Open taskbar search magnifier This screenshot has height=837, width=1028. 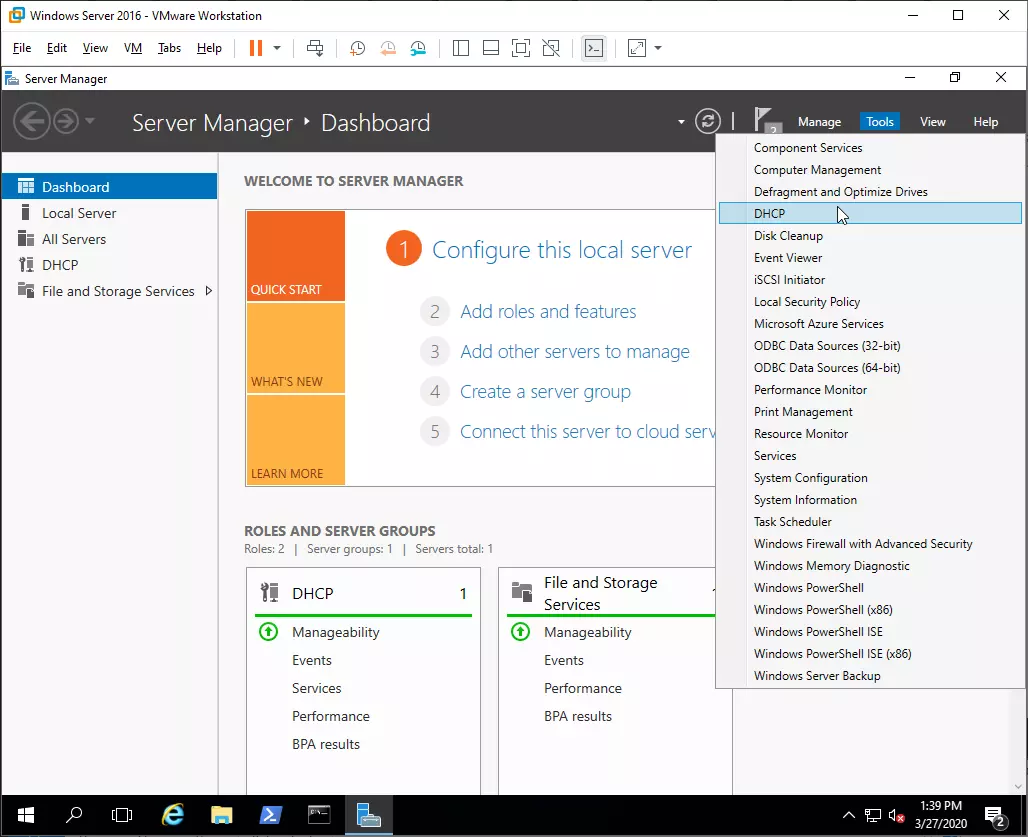74,815
